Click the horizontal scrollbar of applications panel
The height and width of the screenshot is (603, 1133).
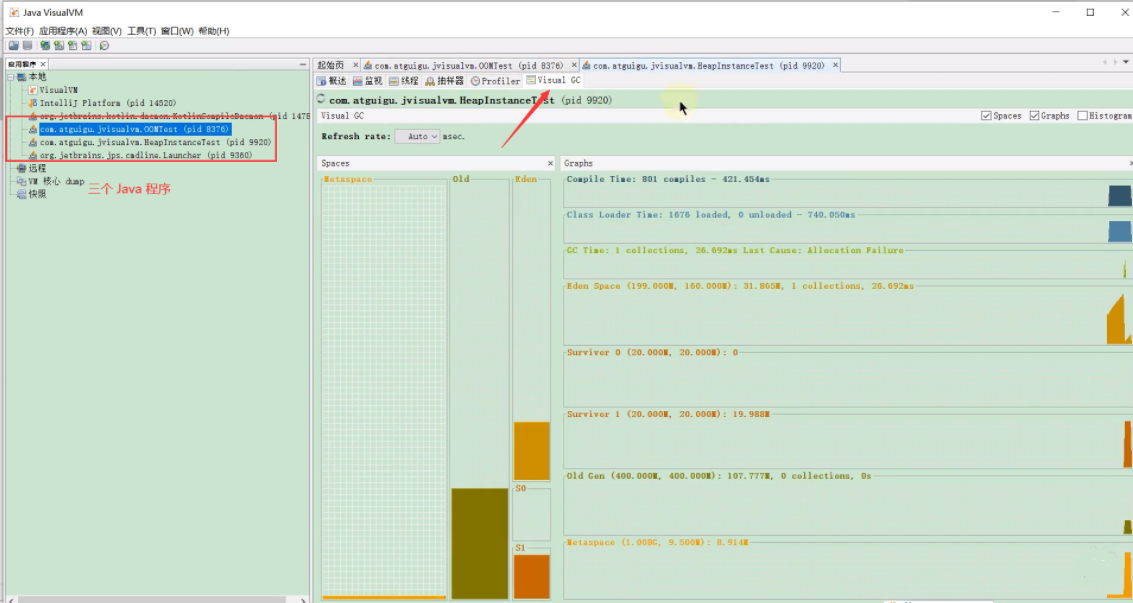[155, 599]
